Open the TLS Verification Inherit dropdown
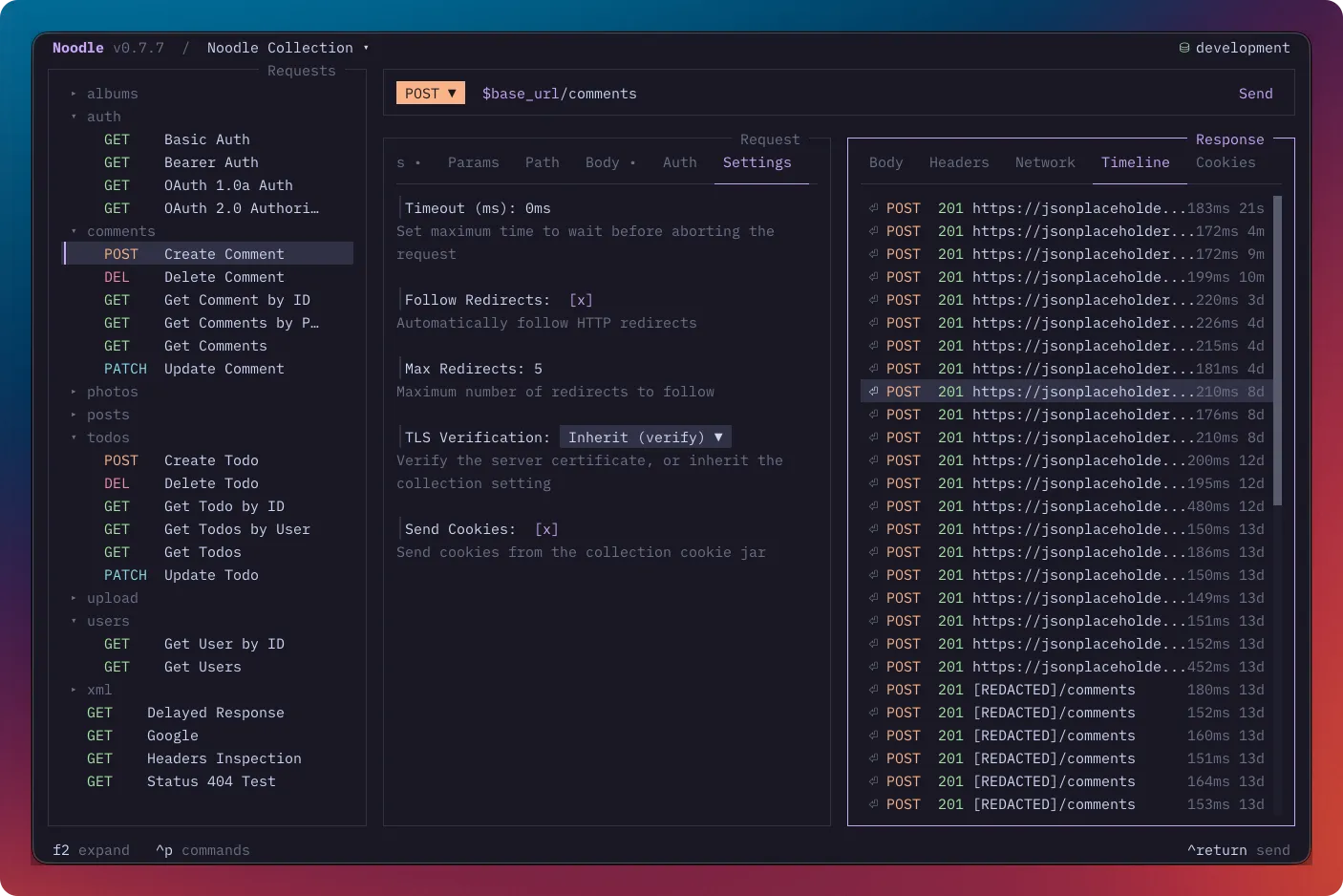 pyautogui.click(x=646, y=437)
